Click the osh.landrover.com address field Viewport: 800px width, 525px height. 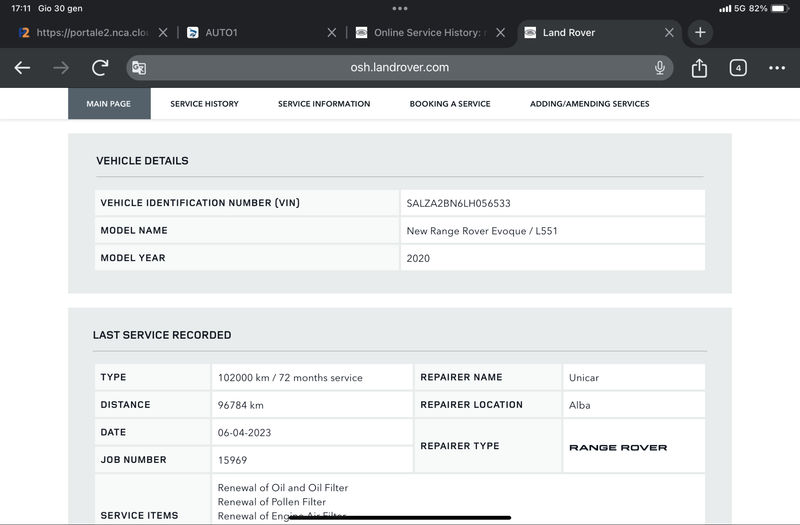click(x=399, y=67)
